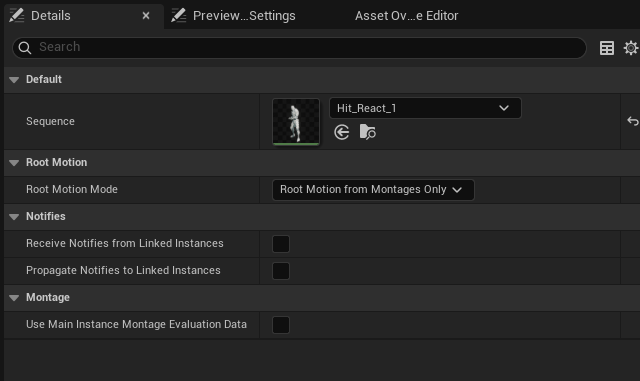Open the Root Motion Mode dropdown
640x381 pixels.
click(373, 190)
